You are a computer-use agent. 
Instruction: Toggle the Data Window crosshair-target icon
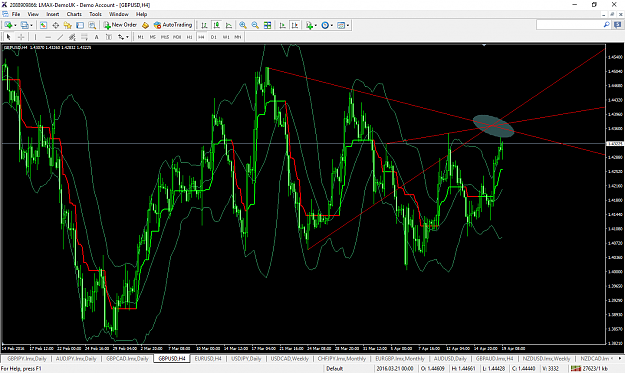click(x=55, y=25)
